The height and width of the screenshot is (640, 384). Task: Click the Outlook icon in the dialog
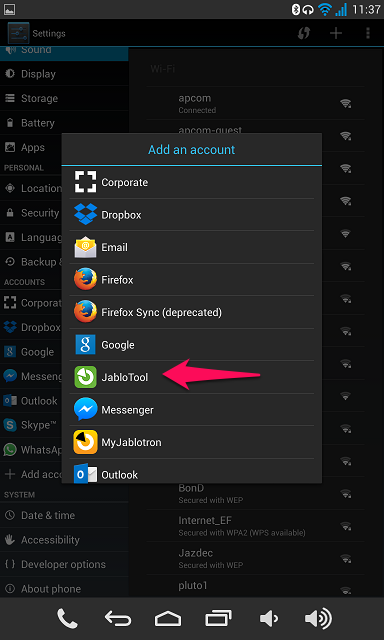85,473
